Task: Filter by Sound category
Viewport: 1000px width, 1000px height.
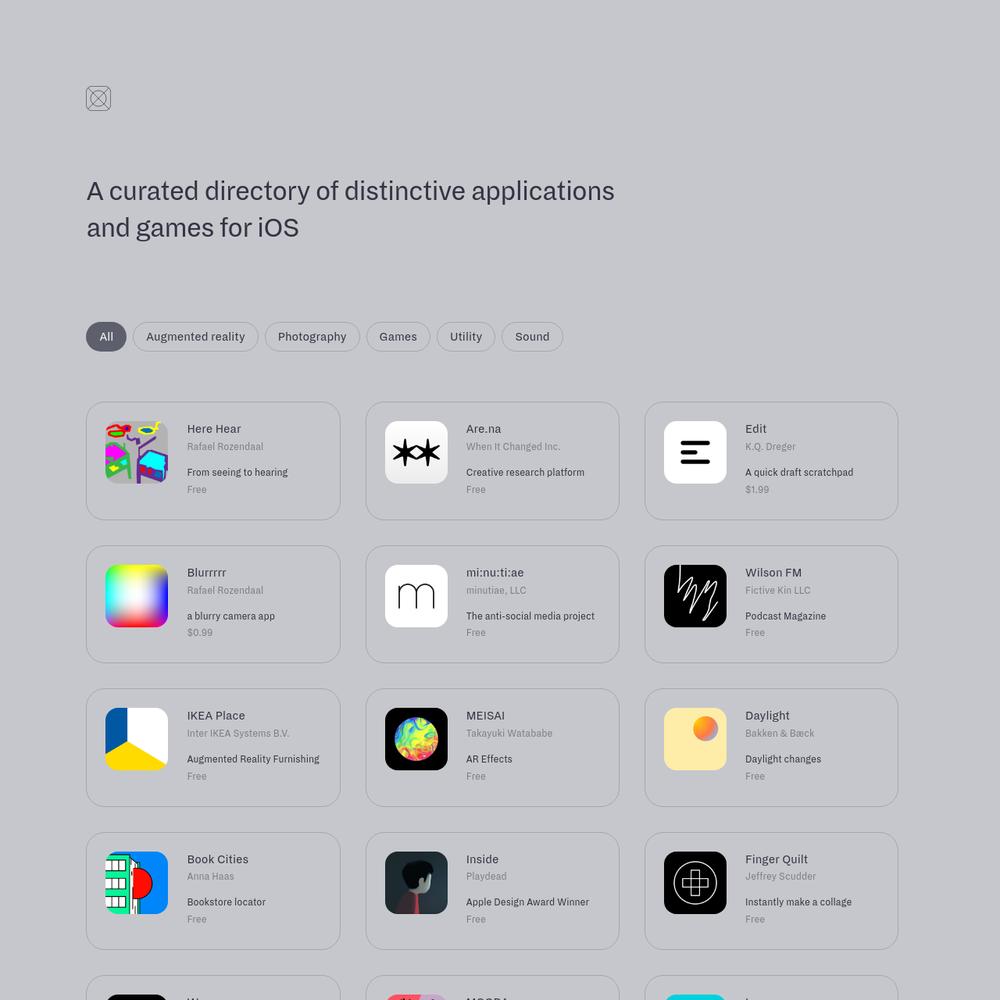Action: (x=532, y=337)
